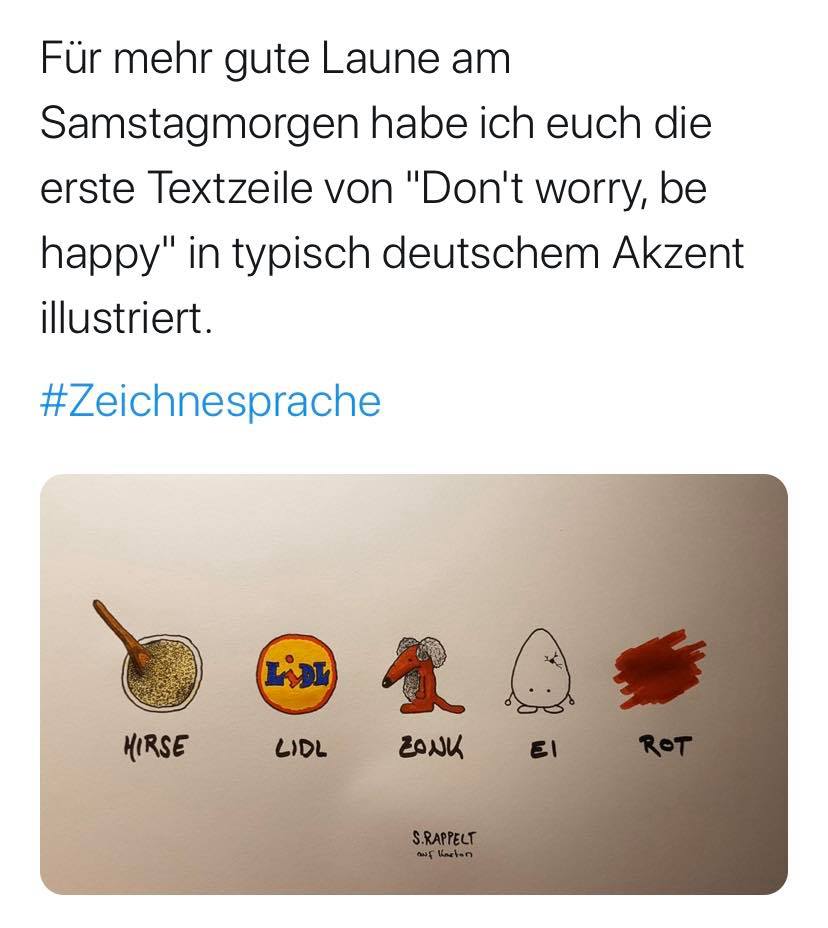Select the LIDL handwritten label

pos(300,749)
